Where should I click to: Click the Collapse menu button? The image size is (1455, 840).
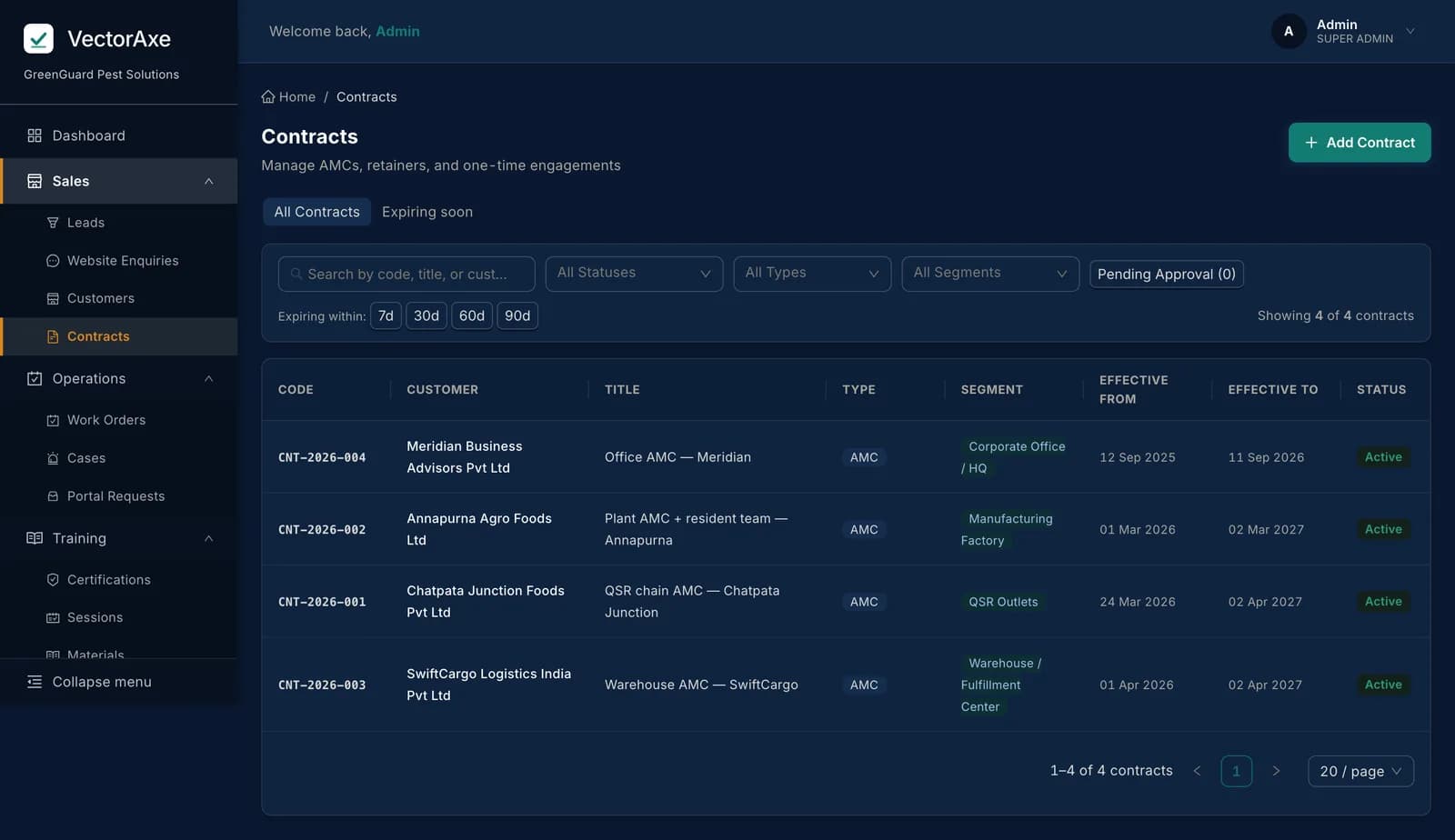point(118,682)
